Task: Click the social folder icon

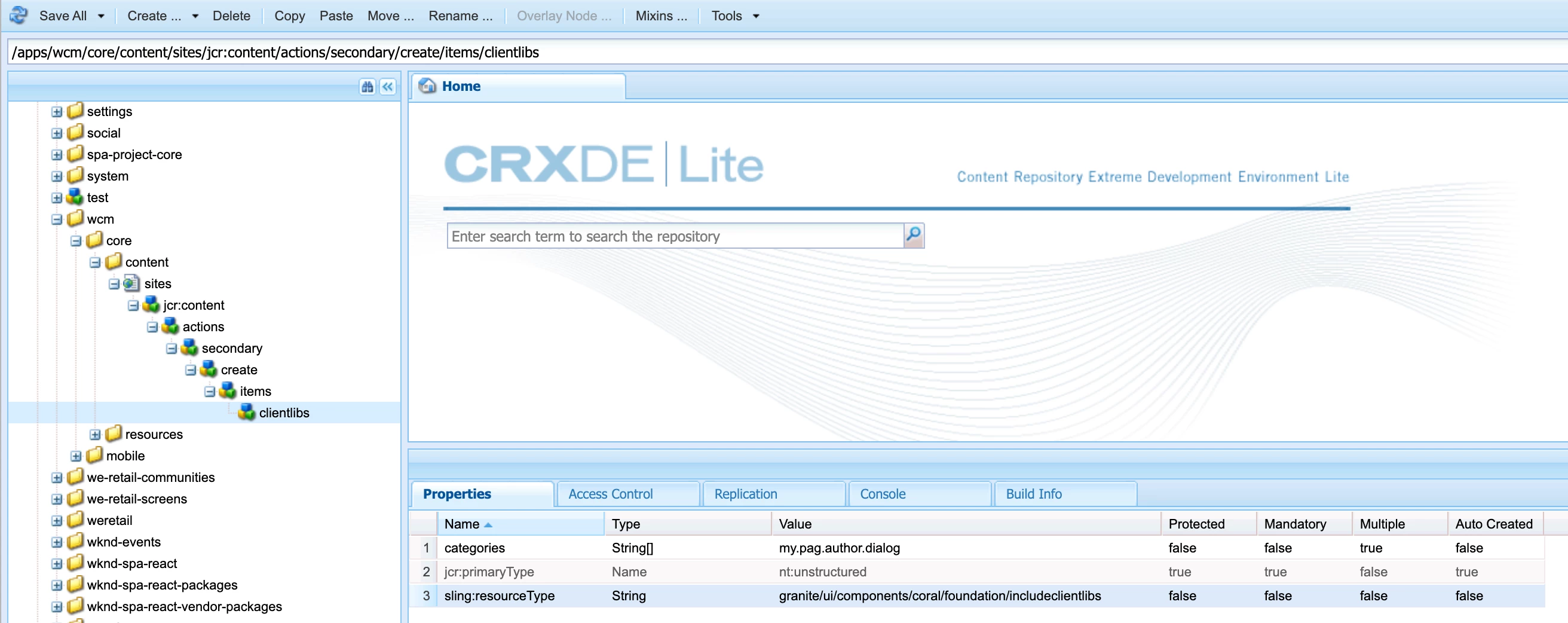Action: pos(75,132)
